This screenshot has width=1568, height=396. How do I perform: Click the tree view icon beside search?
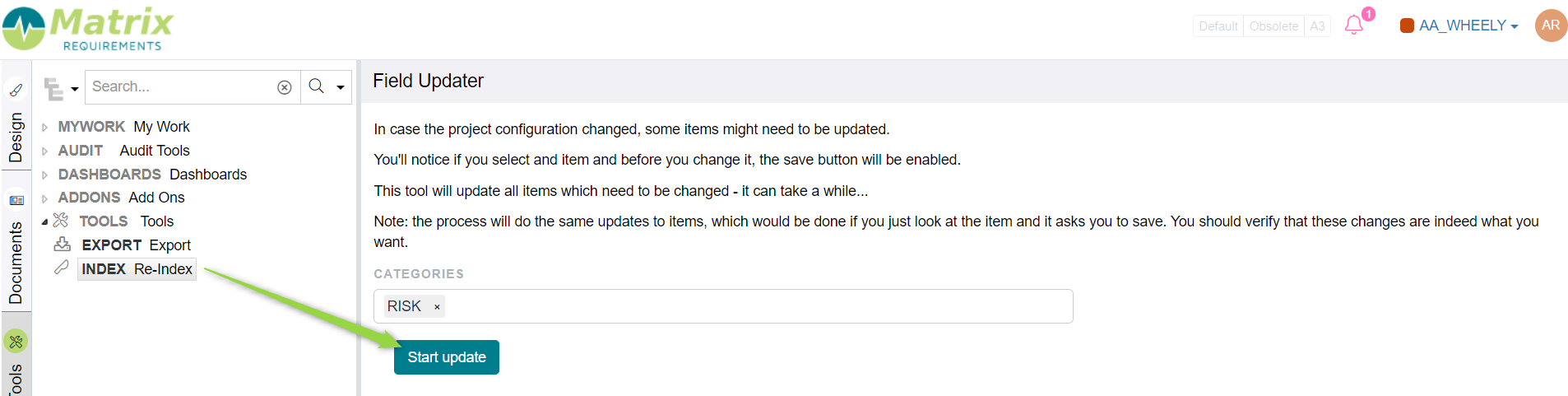pos(53,88)
